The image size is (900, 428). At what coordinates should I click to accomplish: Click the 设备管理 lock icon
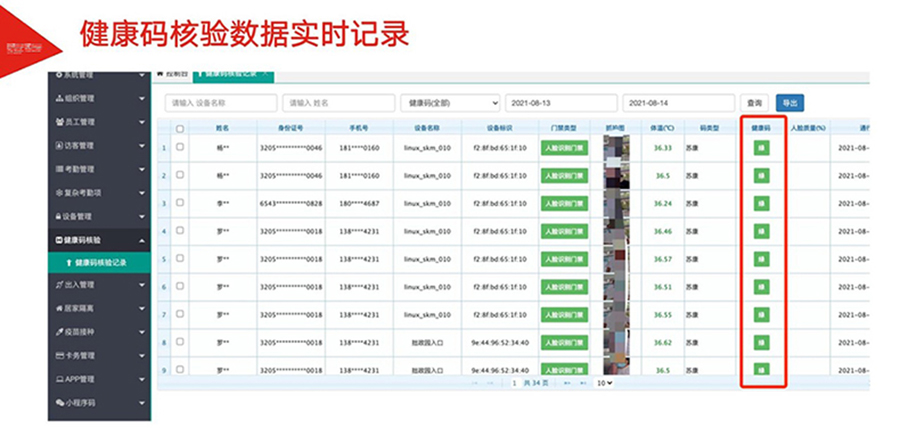point(59,216)
